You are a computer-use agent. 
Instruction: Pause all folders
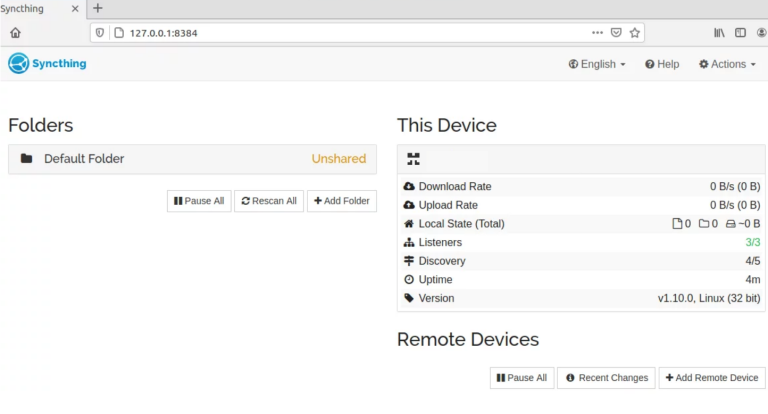pos(199,201)
